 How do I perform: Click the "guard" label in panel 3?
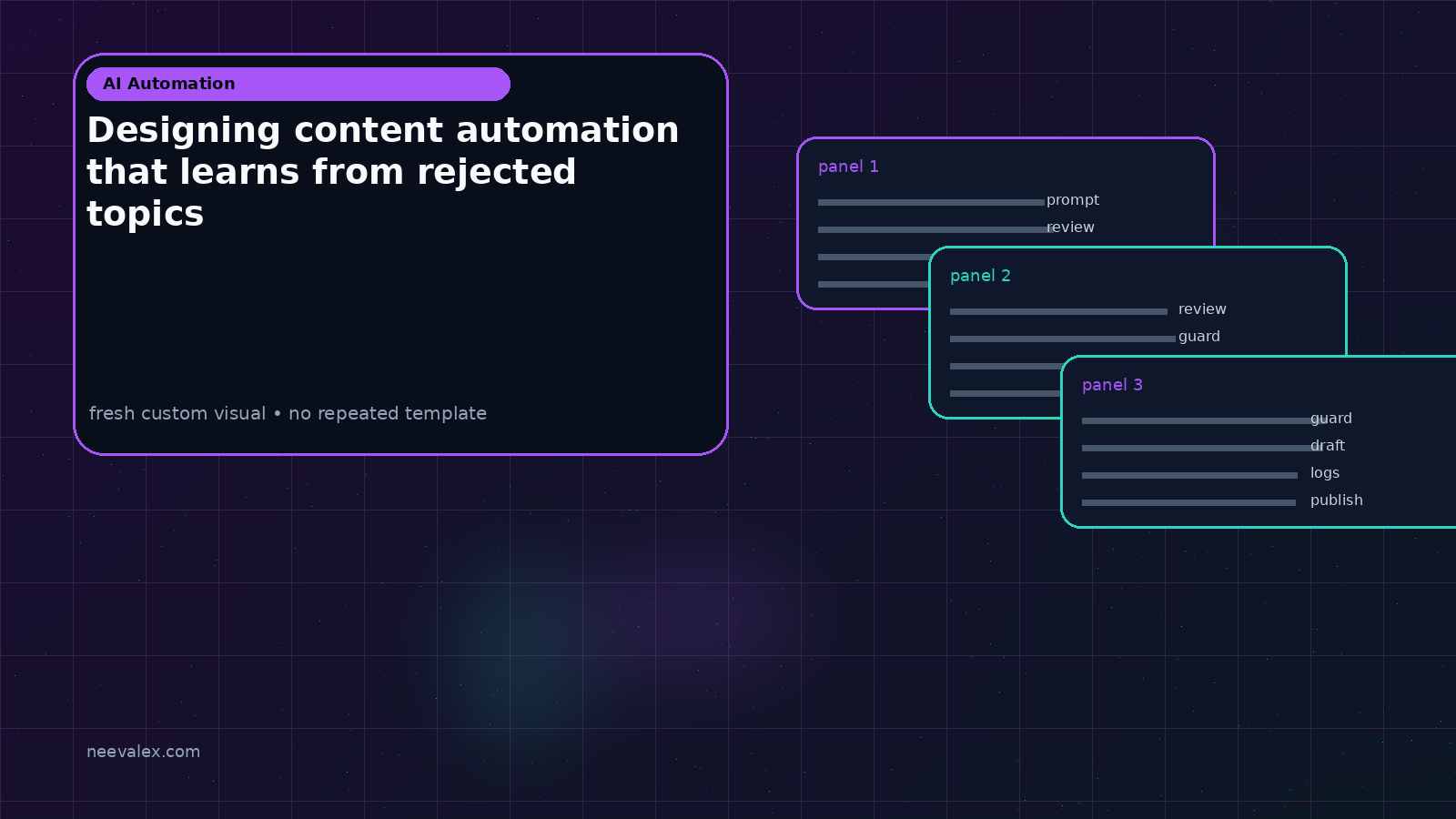point(1331,419)
